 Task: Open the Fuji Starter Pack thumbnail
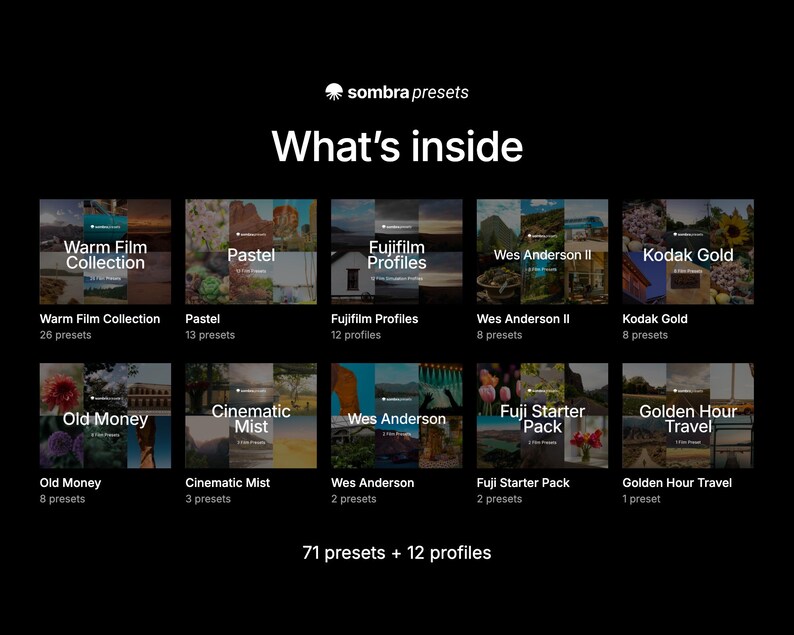click(x=542, y=416)
